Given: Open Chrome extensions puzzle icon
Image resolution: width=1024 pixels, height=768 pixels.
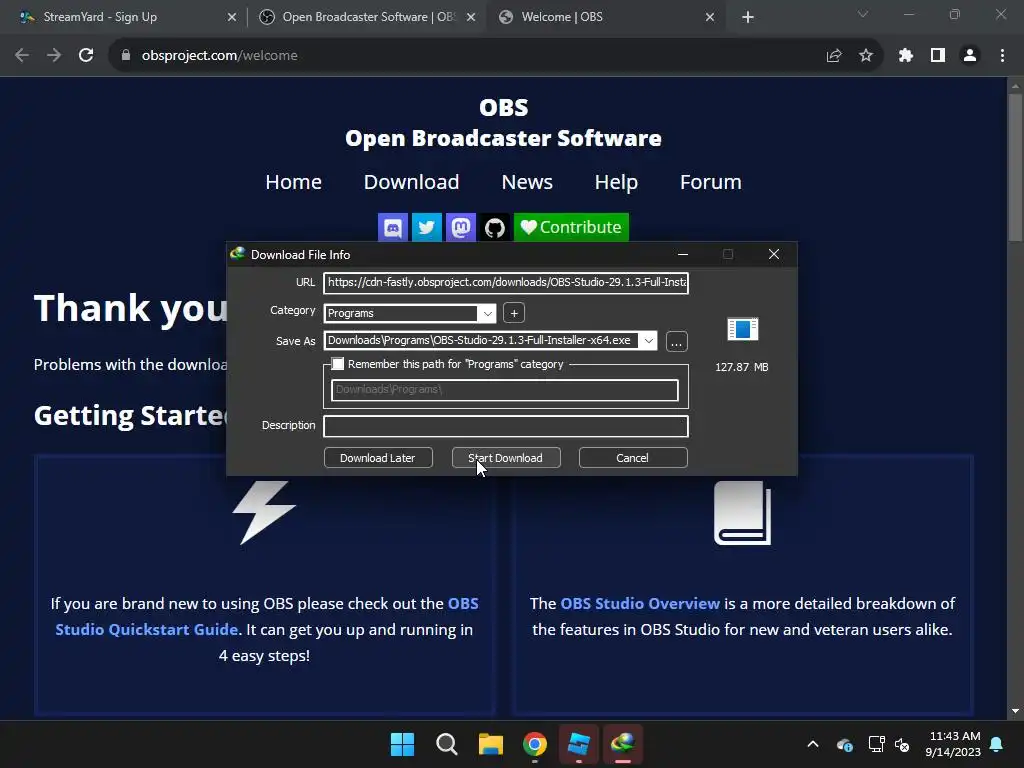Looking at the screenshot, I should (x=906, y=56).
